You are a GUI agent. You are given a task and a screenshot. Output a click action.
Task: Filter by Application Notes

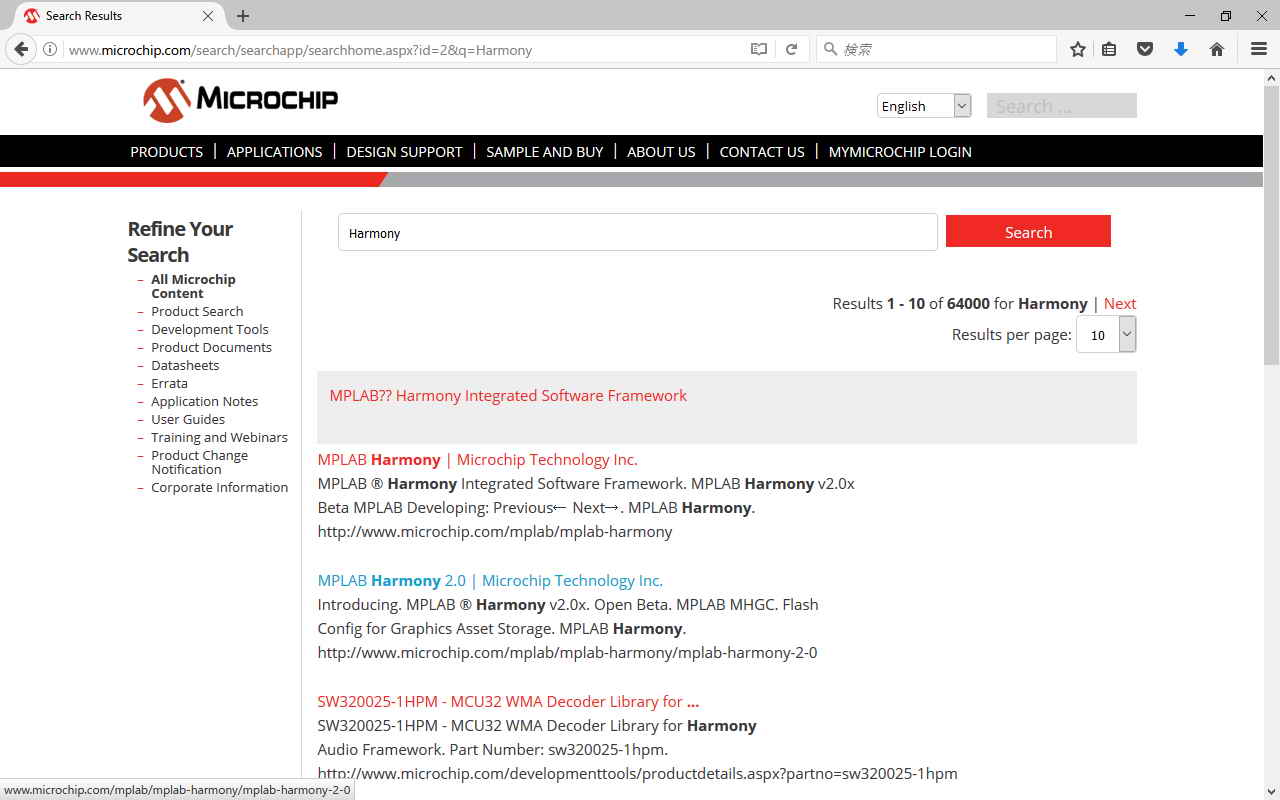(204, 401)
